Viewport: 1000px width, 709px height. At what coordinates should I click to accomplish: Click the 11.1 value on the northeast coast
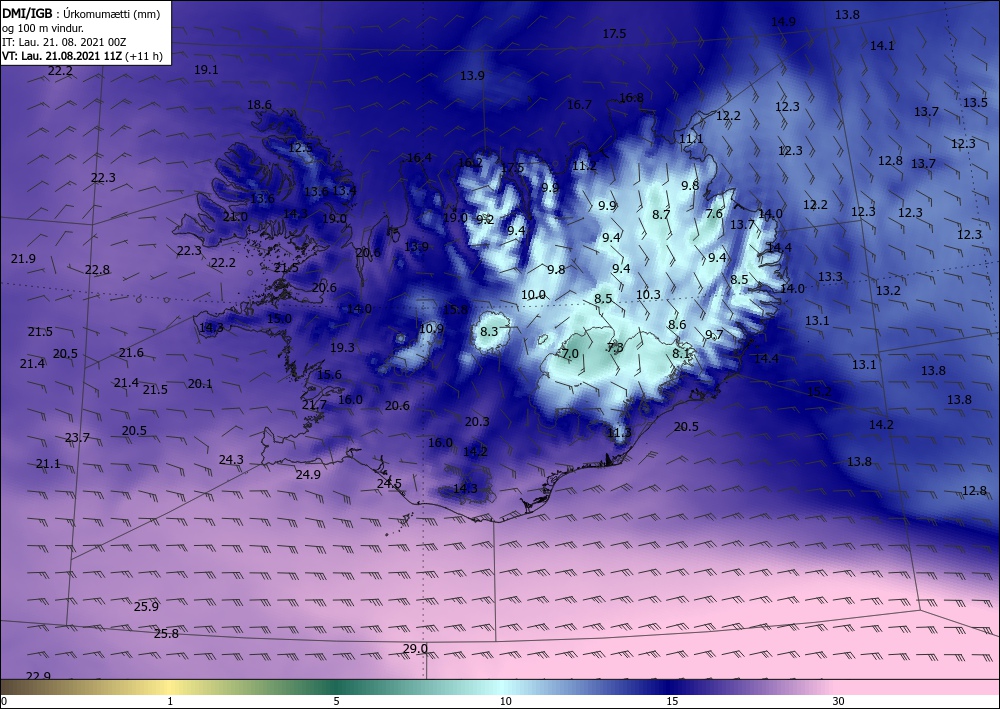pyautogui.click(x=691, y=139)
